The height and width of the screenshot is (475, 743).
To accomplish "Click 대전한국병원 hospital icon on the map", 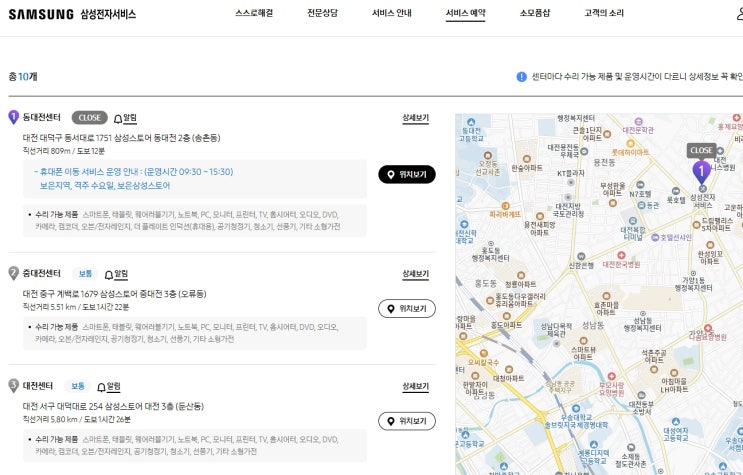I will 621,256.
